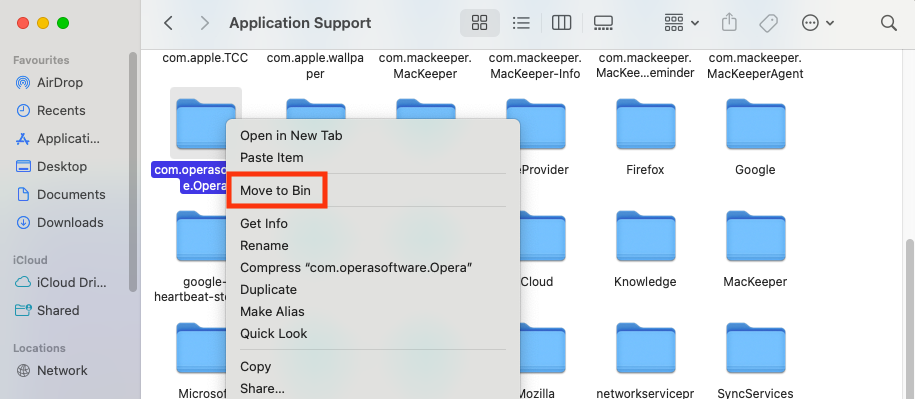Click the com.apple.wallpaper label
The width and height of the screenshot is (915, 399).
point(315,66)
